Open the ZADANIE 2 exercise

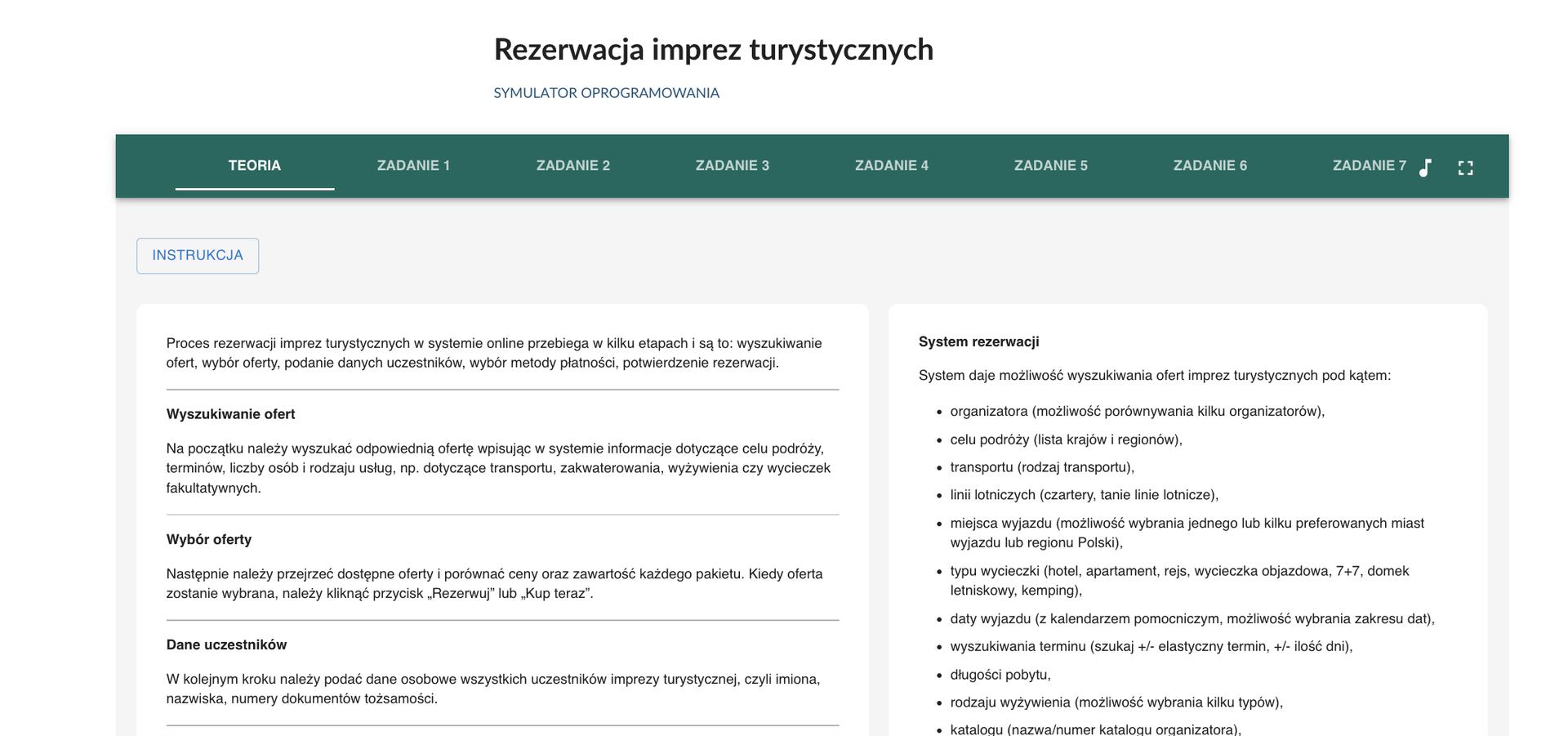[x=573, y=165]
